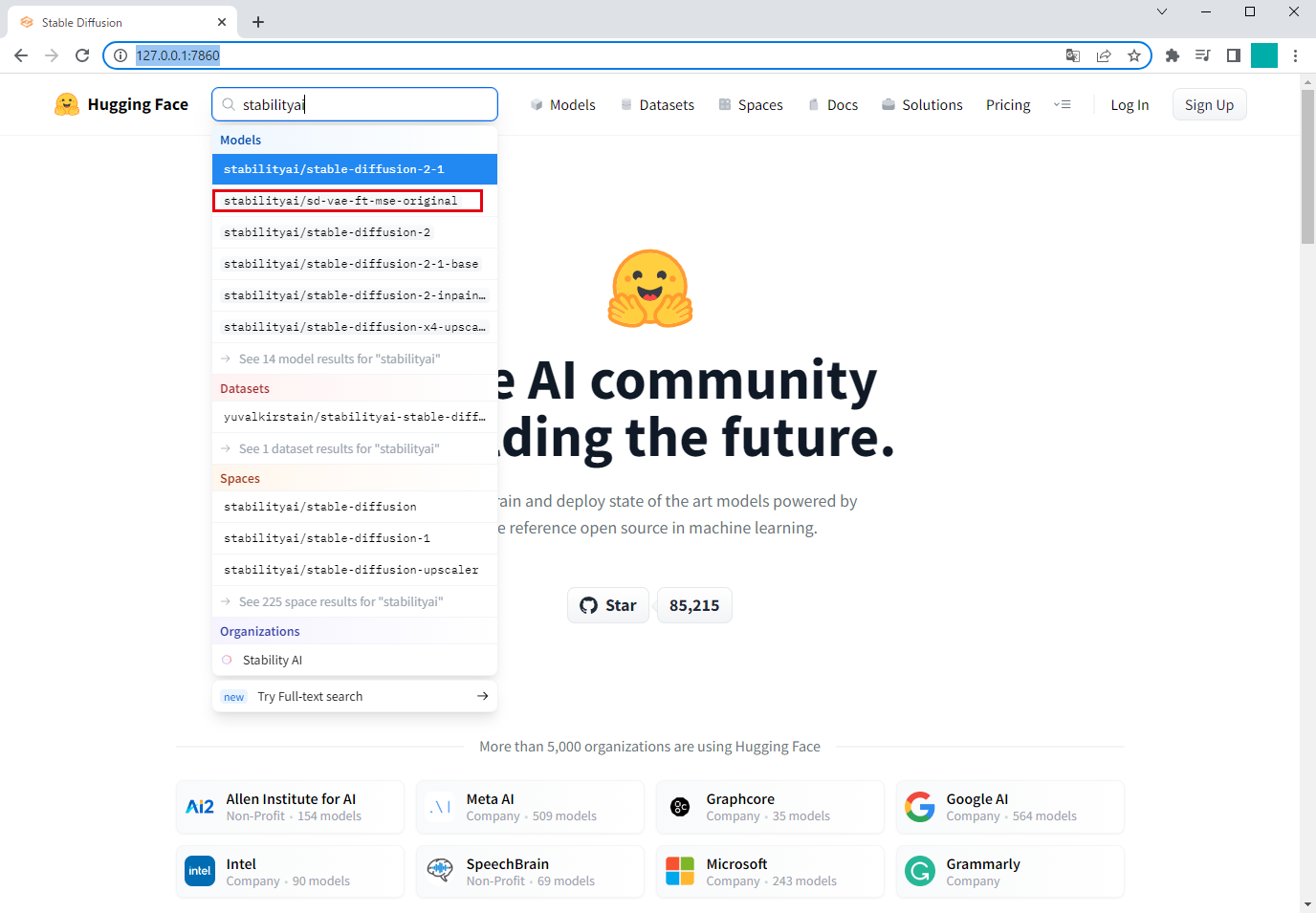Click the Log In link
Screen dimensions: 1316x913
1130,105
